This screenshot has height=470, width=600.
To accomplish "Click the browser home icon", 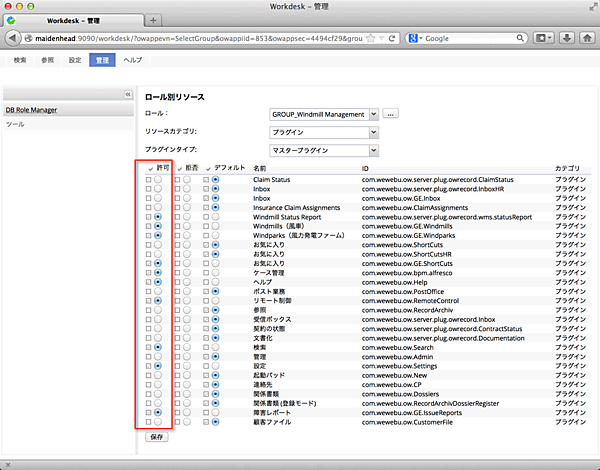I will (x=587, y=38).
